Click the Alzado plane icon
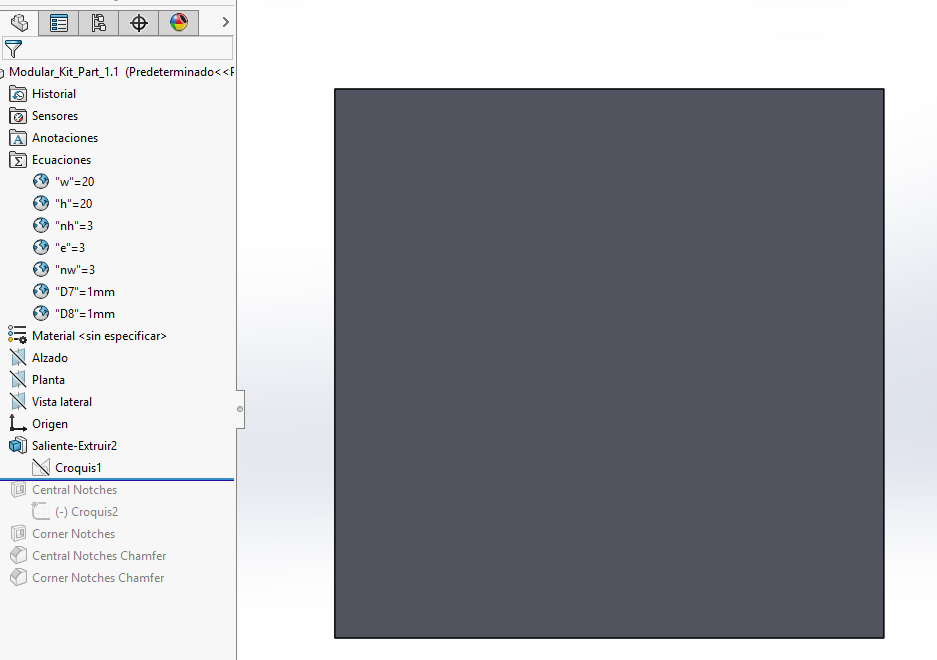The image size is (937, 660). pos(18,358)
